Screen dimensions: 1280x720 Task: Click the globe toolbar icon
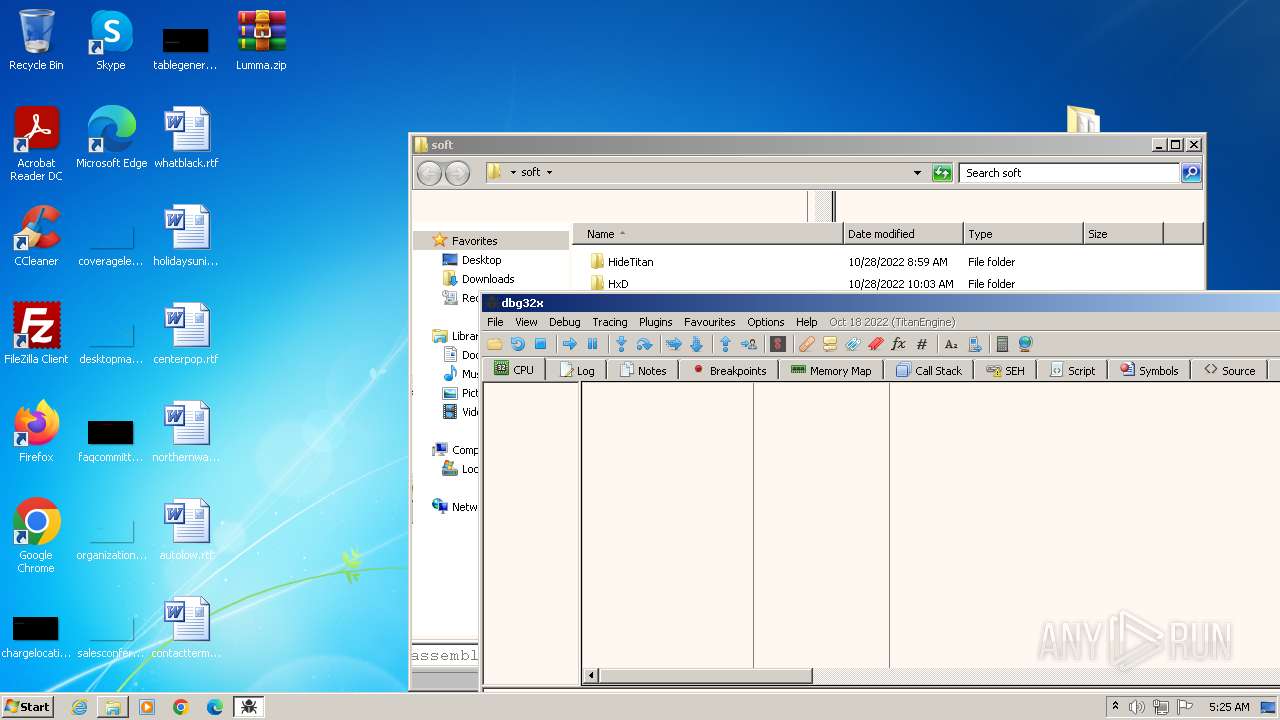1025,344
